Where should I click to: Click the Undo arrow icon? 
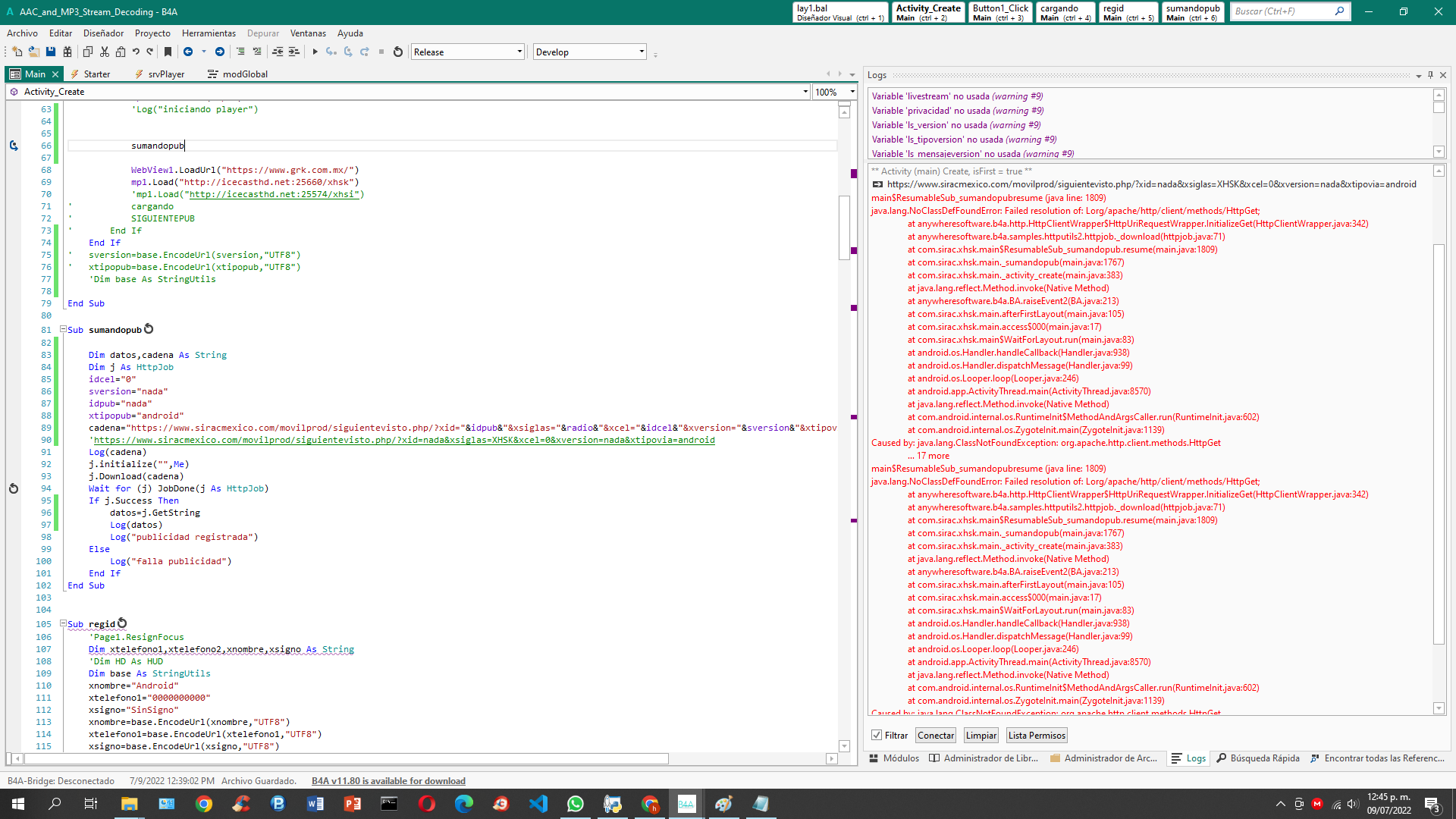136,52
